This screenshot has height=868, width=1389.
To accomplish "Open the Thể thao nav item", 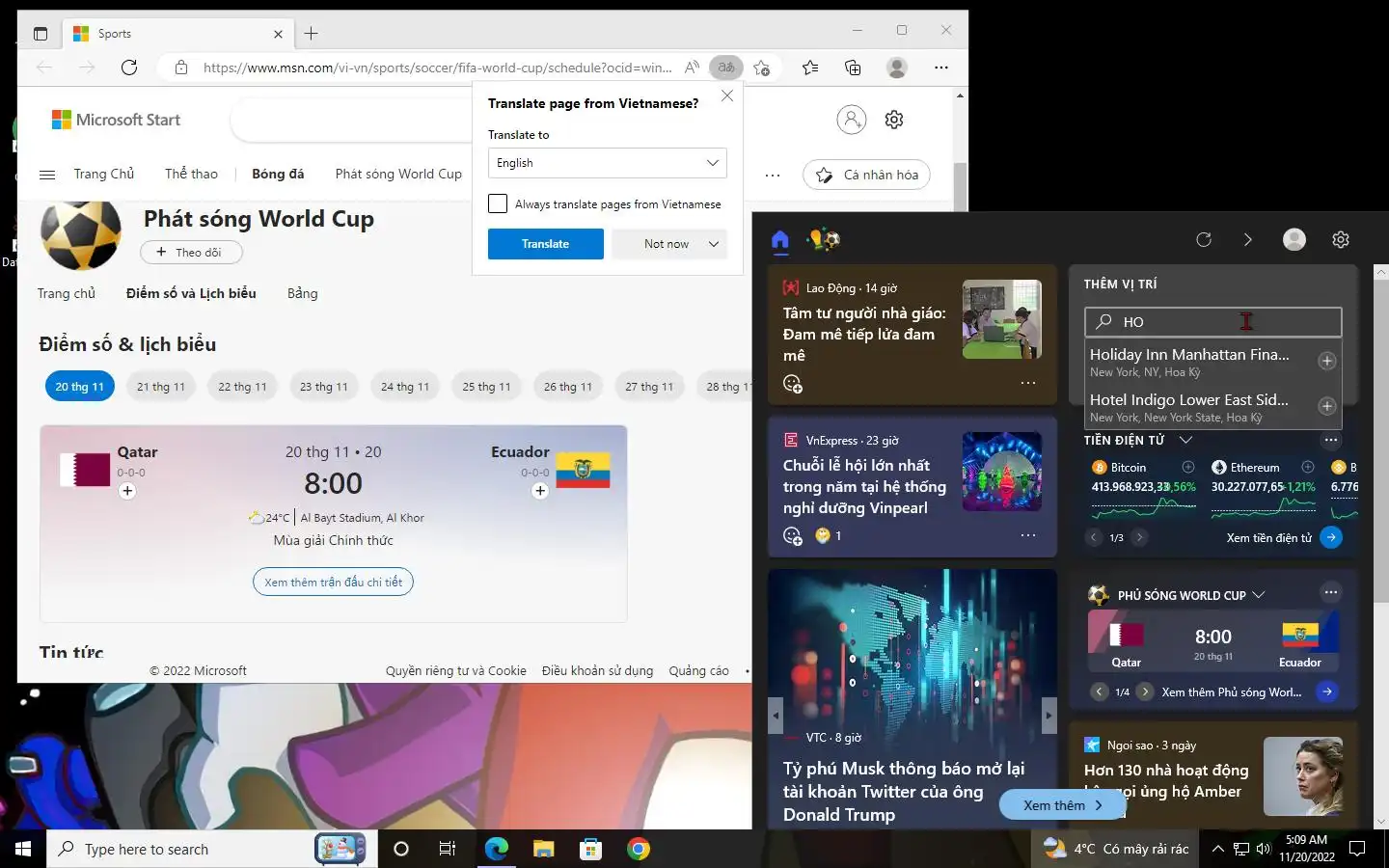I will click(x=191, y=175).
